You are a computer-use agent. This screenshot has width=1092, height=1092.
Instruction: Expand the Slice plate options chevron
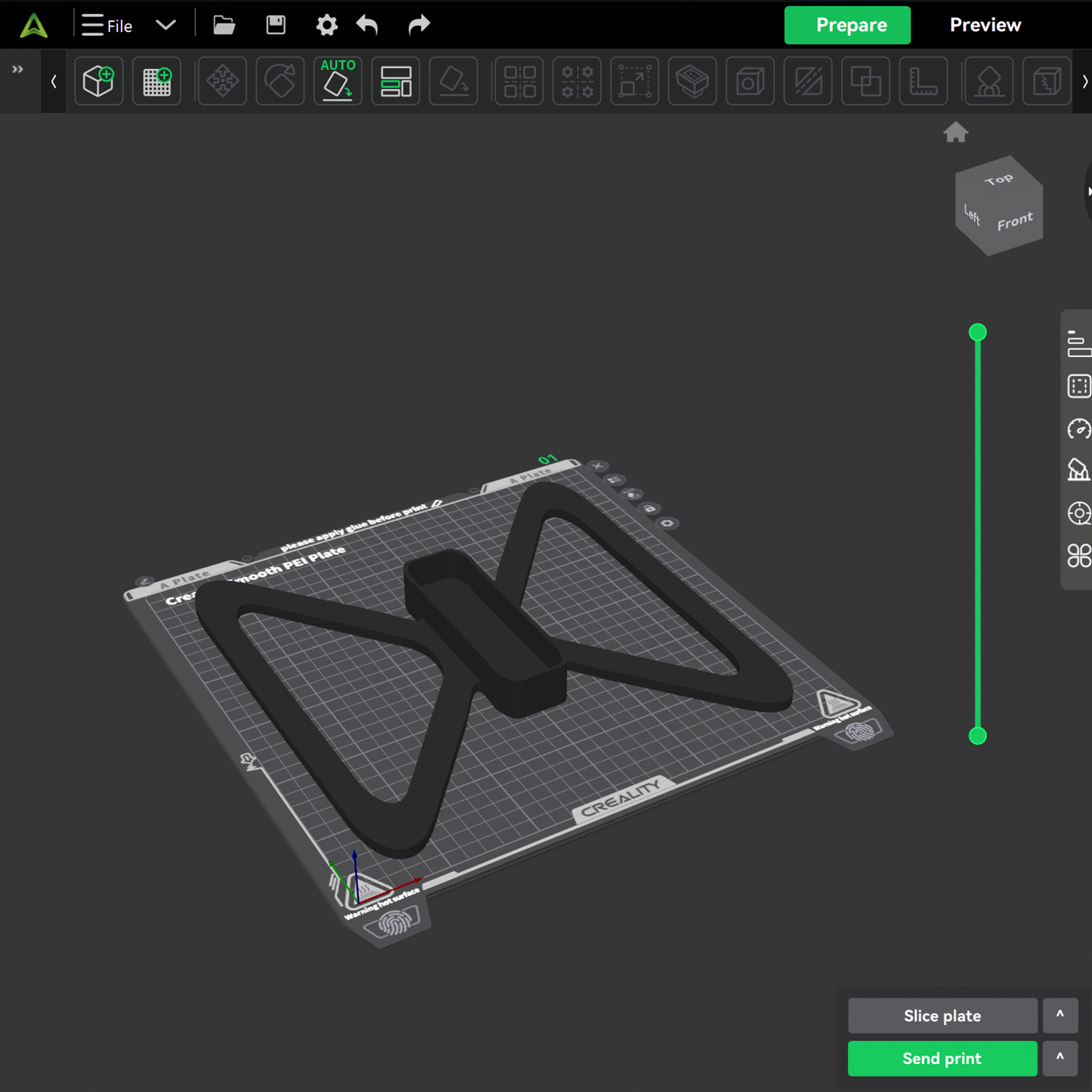tap(1061, 1015)
